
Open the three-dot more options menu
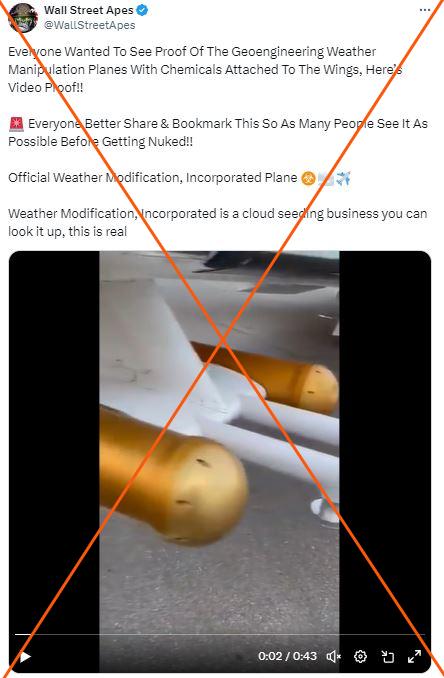coord(425,10)
